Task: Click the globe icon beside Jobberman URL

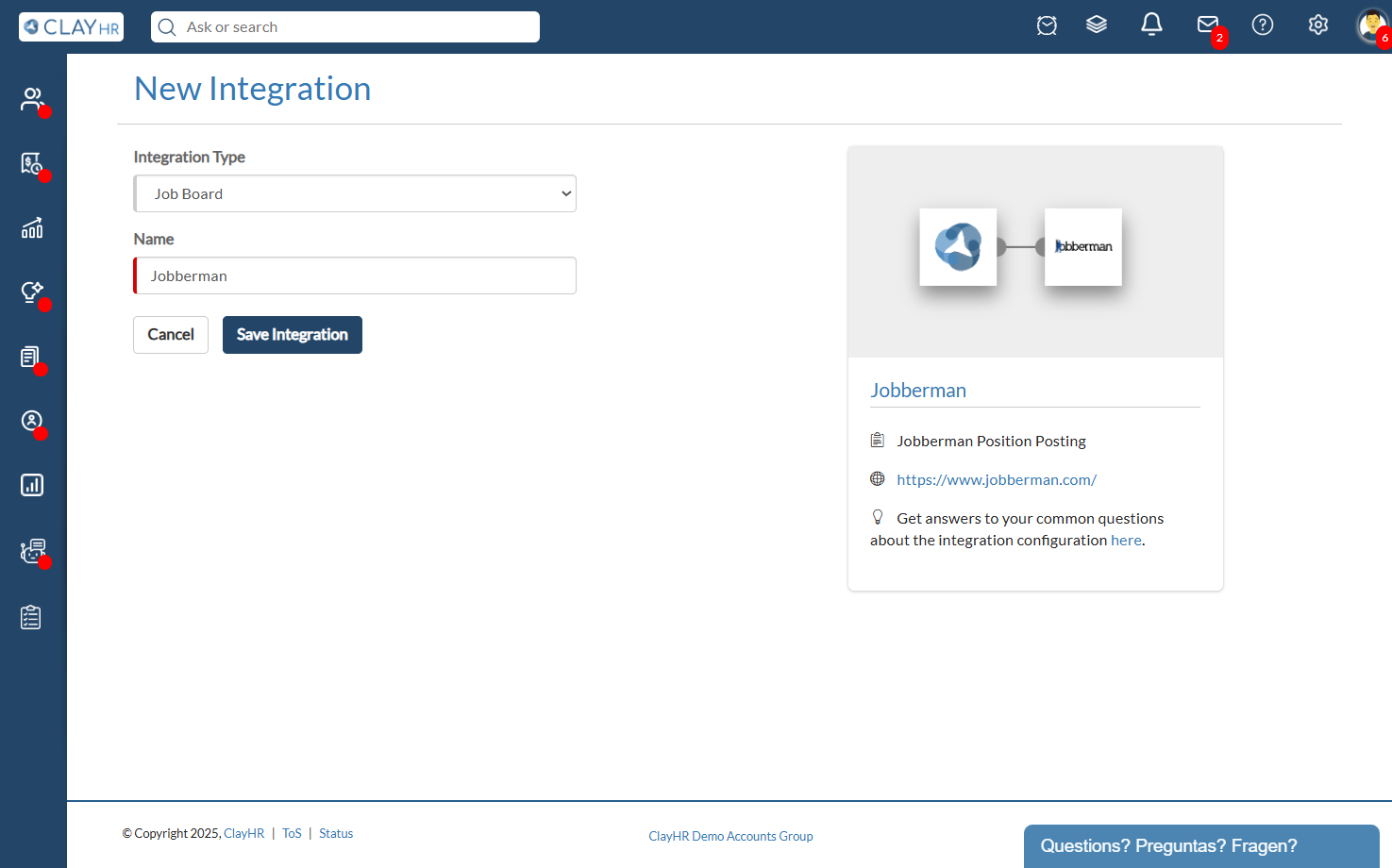Action: 878,479
